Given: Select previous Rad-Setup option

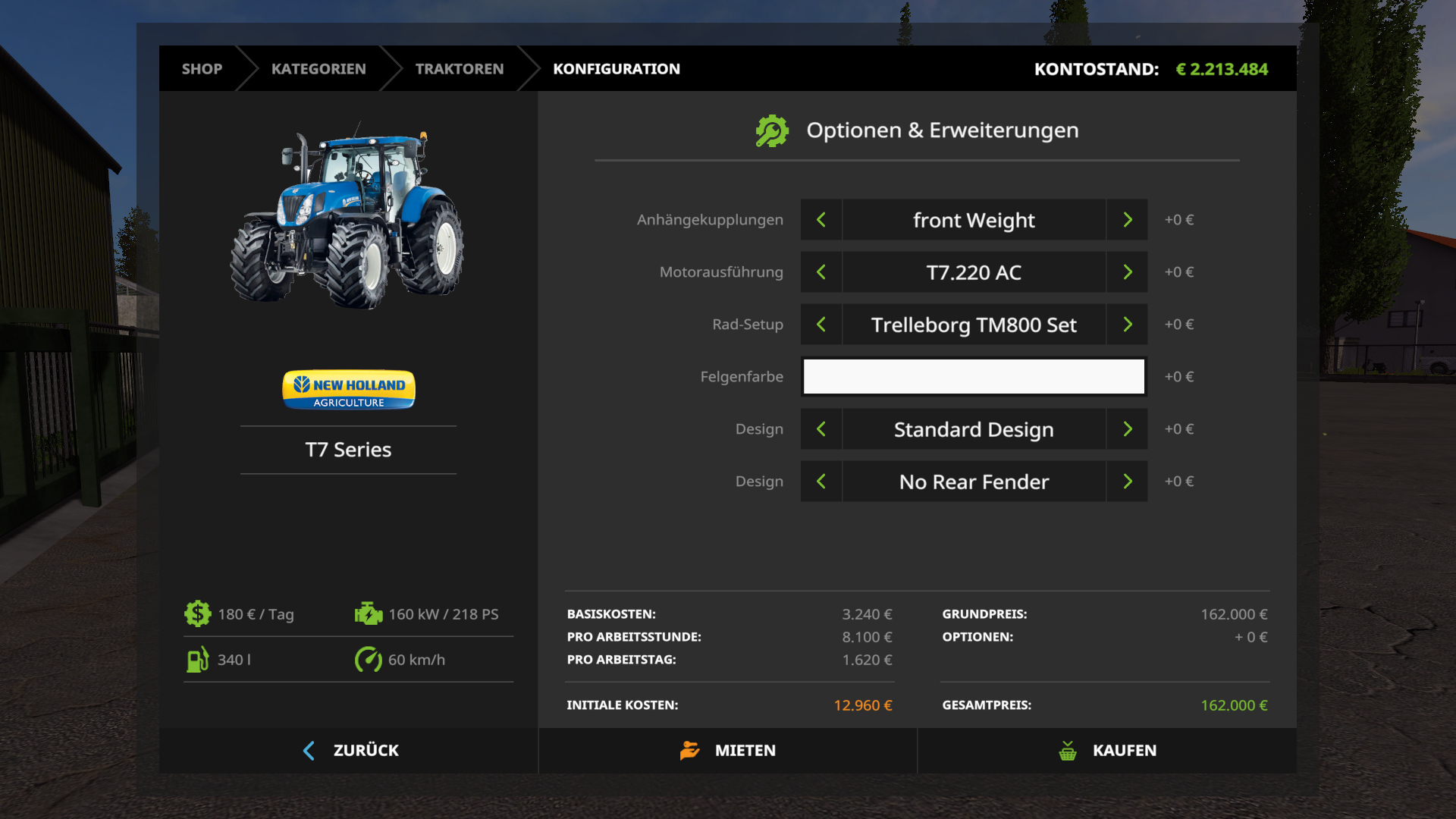Looking at the screenshot, I should tap(821, 325).
